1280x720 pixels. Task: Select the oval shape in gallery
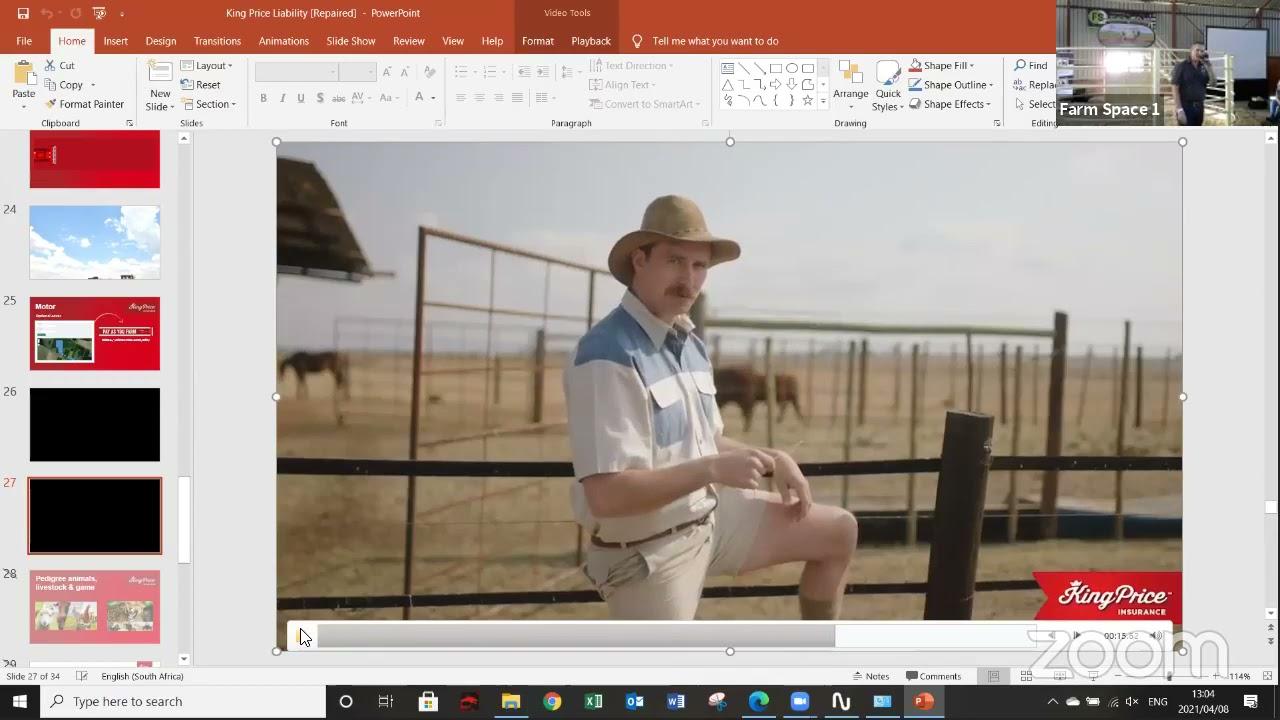tap(792, 69)
